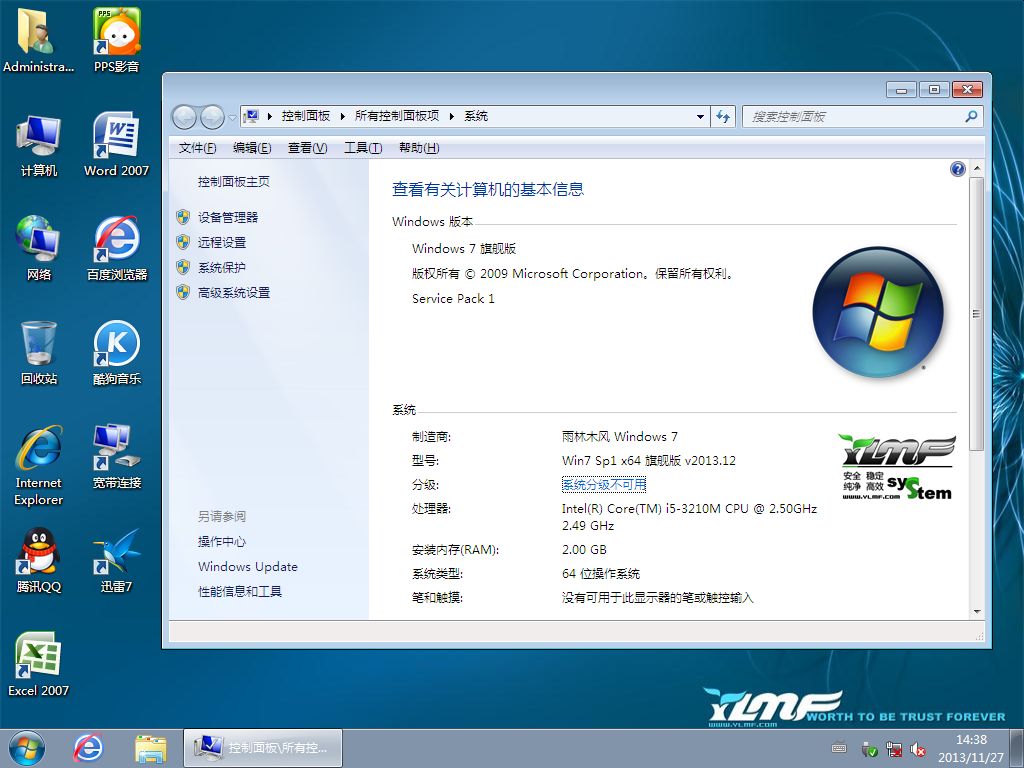Click the safely remove hardware USB tray icon
This screenshot has height=768, width=1024.
click(869, 748)
